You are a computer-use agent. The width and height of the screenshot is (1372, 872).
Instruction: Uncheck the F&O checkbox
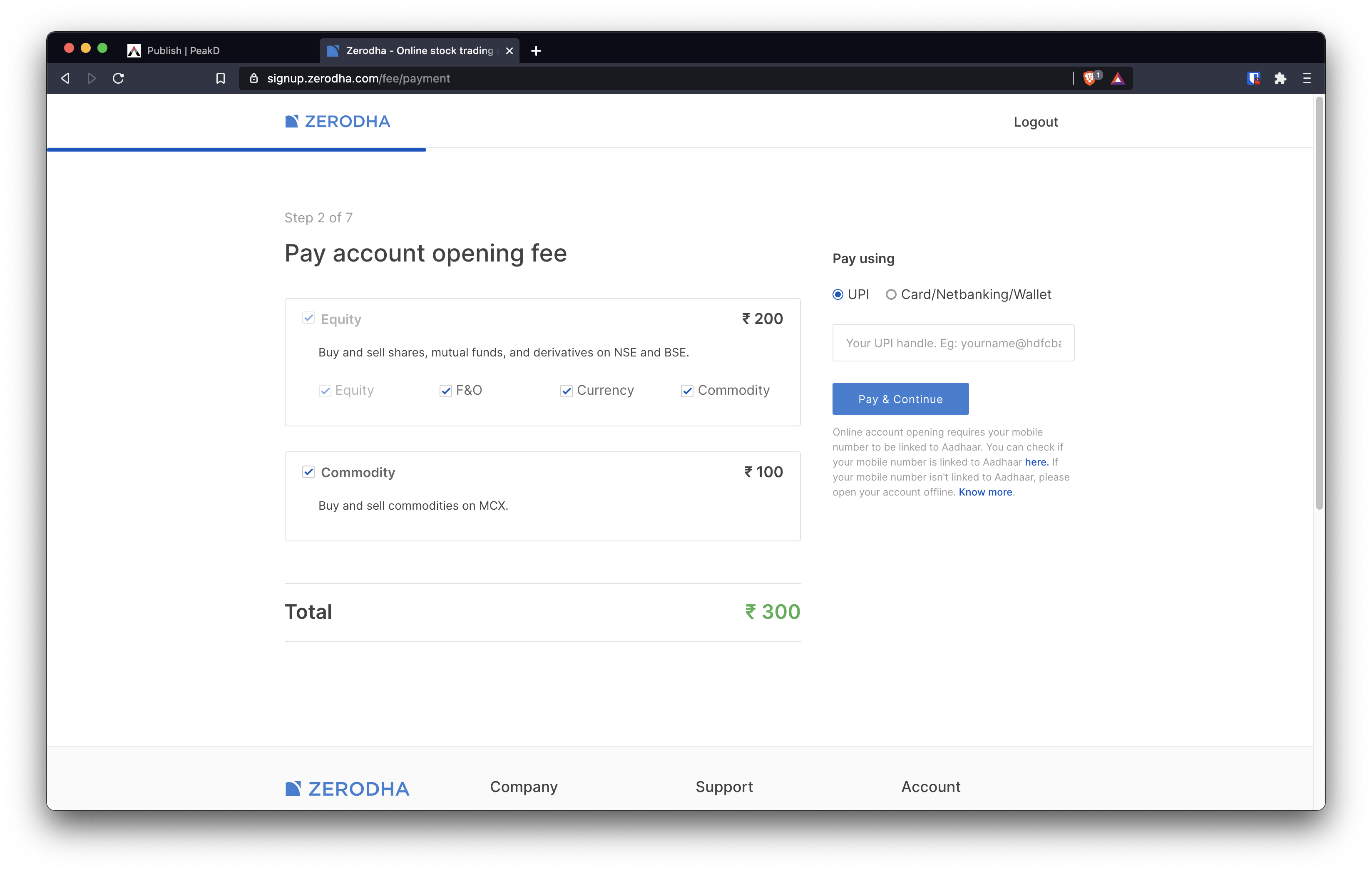pyautogui.click(x=445, y=391)
